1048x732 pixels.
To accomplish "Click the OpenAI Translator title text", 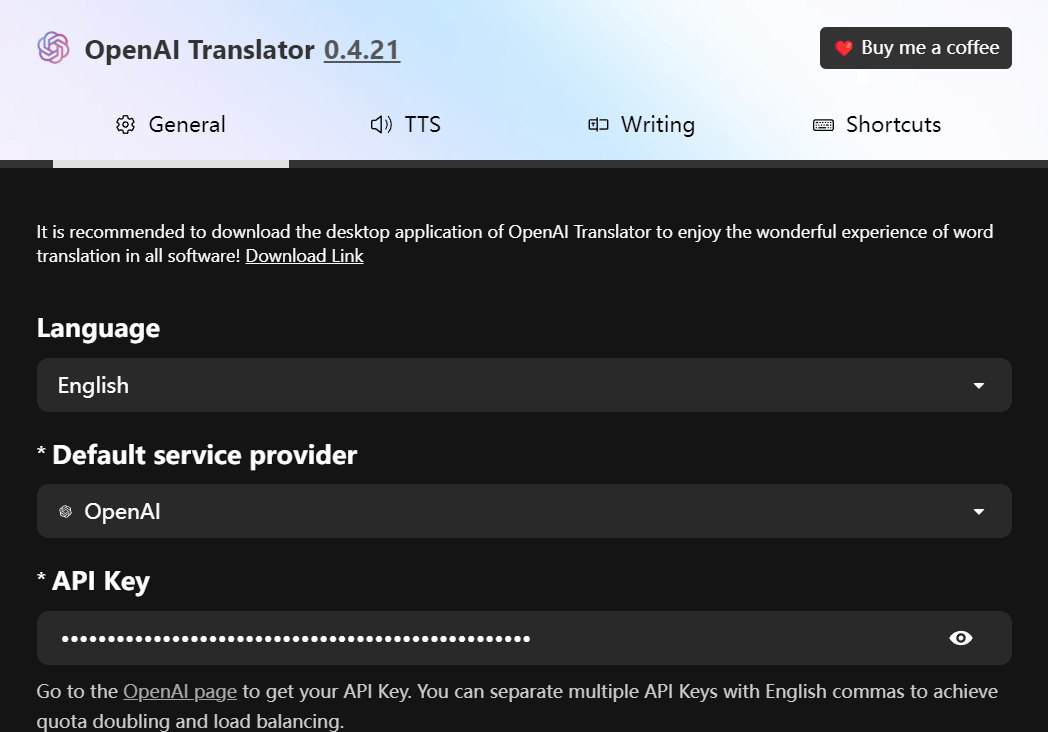I will pos(199,50).
